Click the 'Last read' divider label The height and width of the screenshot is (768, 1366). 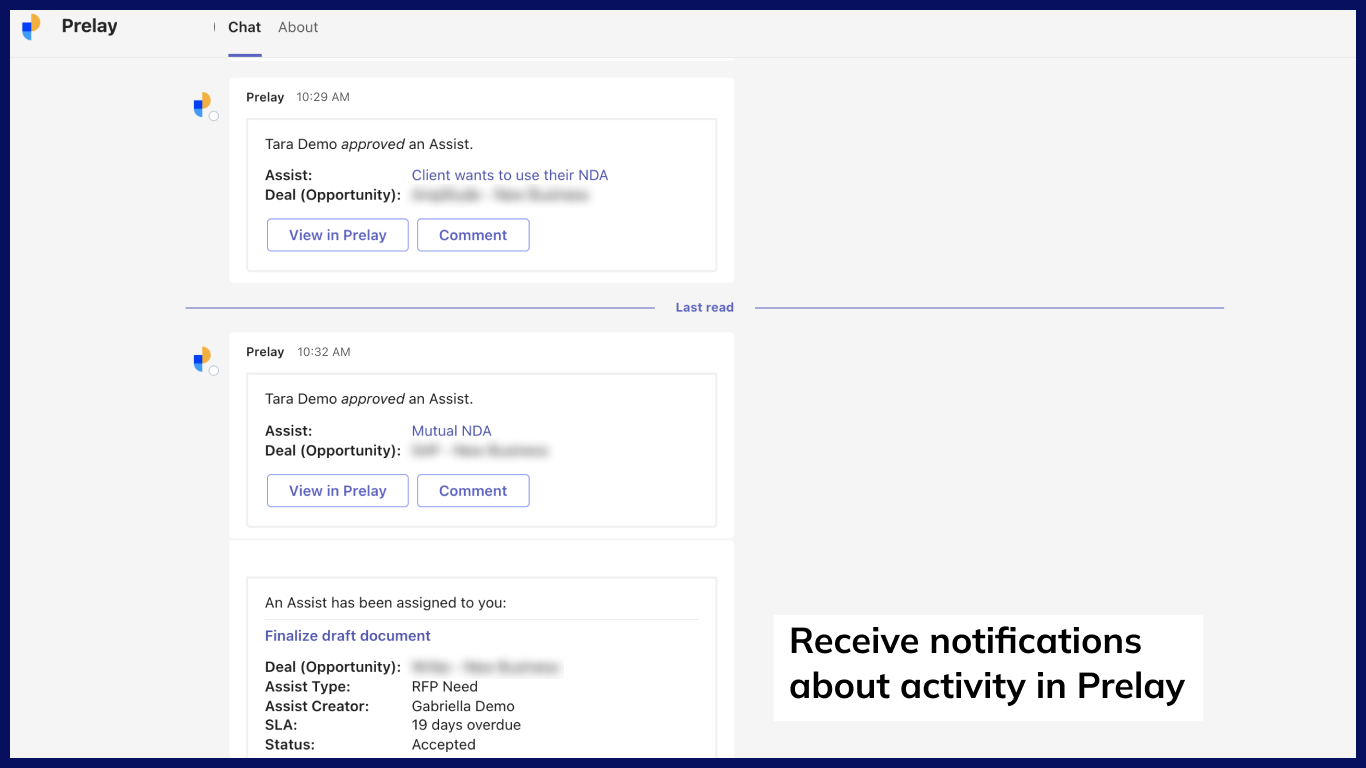coord(704,308)
